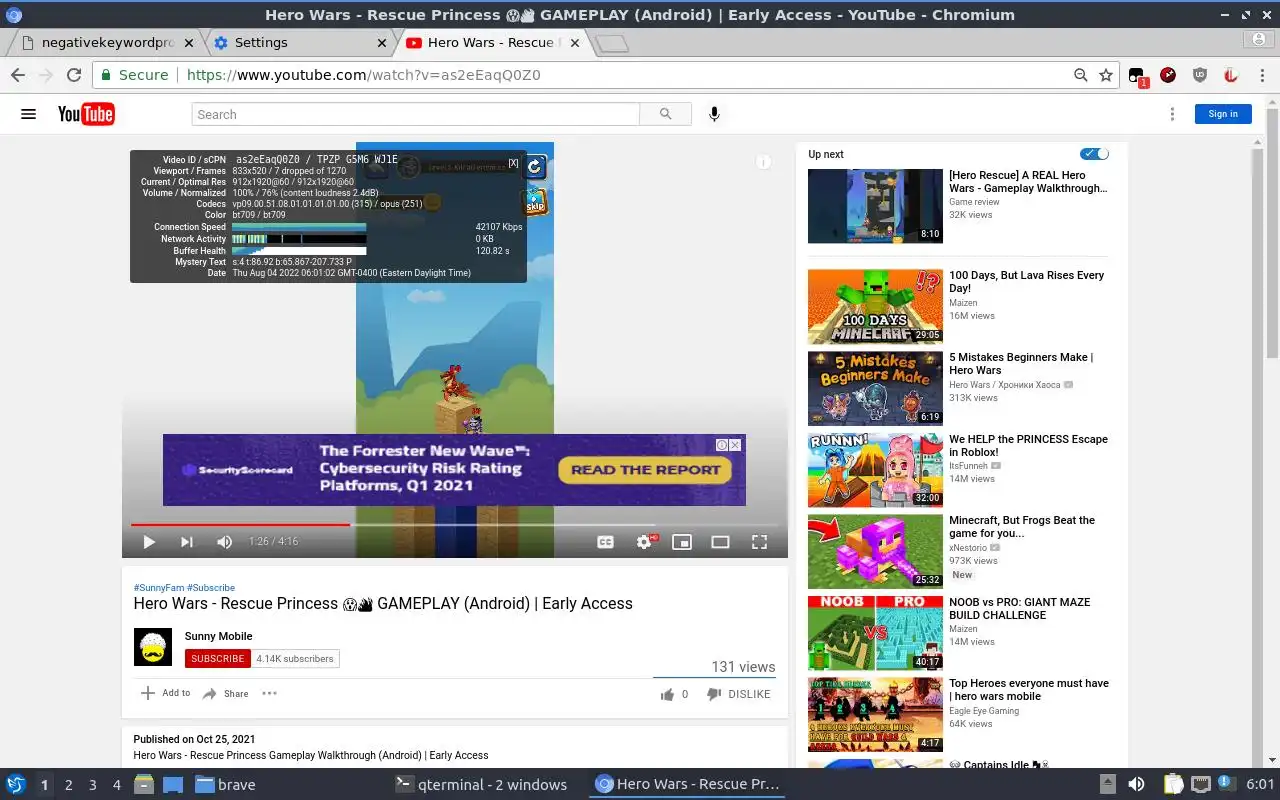Screen dimensions: 1280x800
Task: Close the Hero Wars YouTube tab
Action: [x=576, y=43]
